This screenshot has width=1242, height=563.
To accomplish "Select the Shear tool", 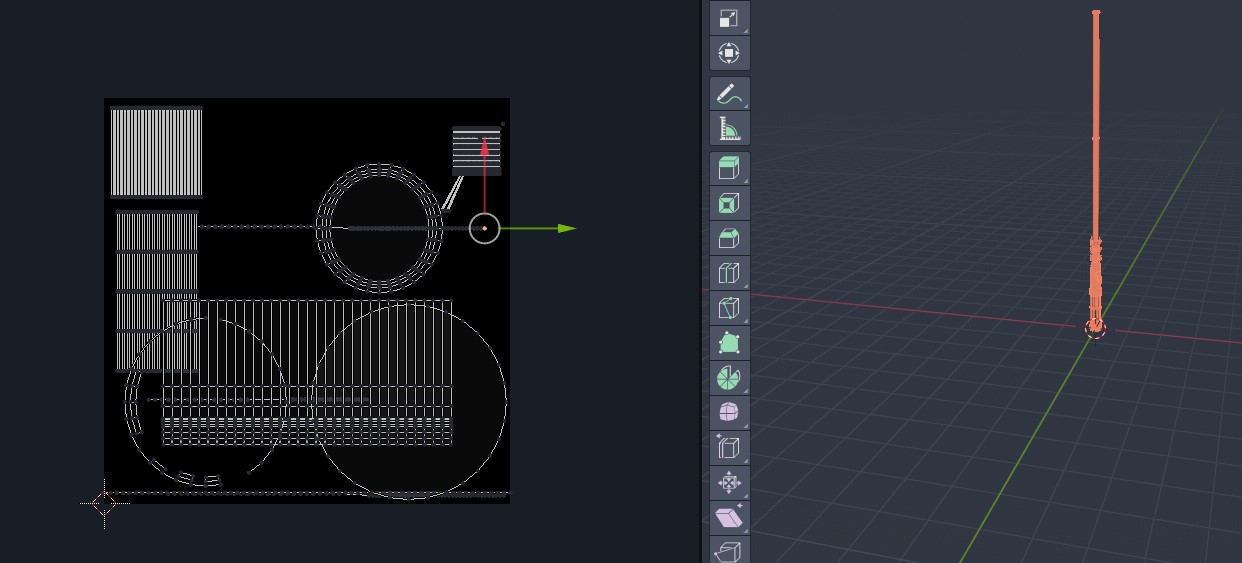I will [x=729, y=518].
